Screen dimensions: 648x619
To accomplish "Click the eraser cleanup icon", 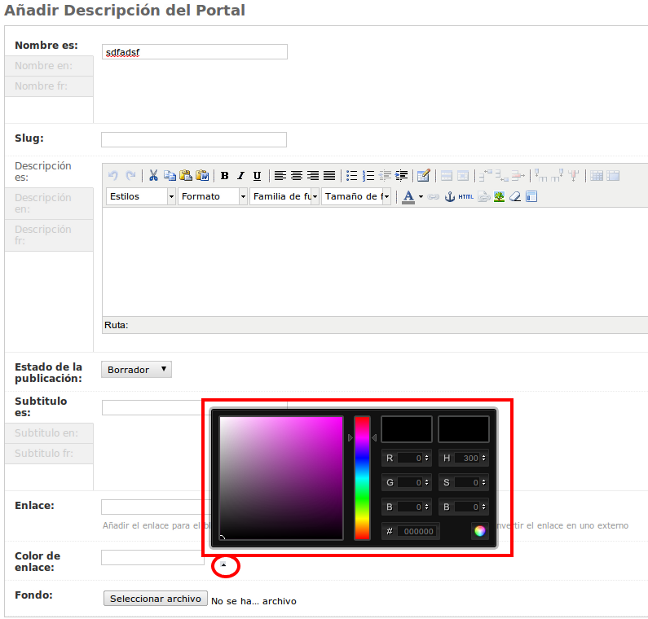I will [x=515, y=197].
